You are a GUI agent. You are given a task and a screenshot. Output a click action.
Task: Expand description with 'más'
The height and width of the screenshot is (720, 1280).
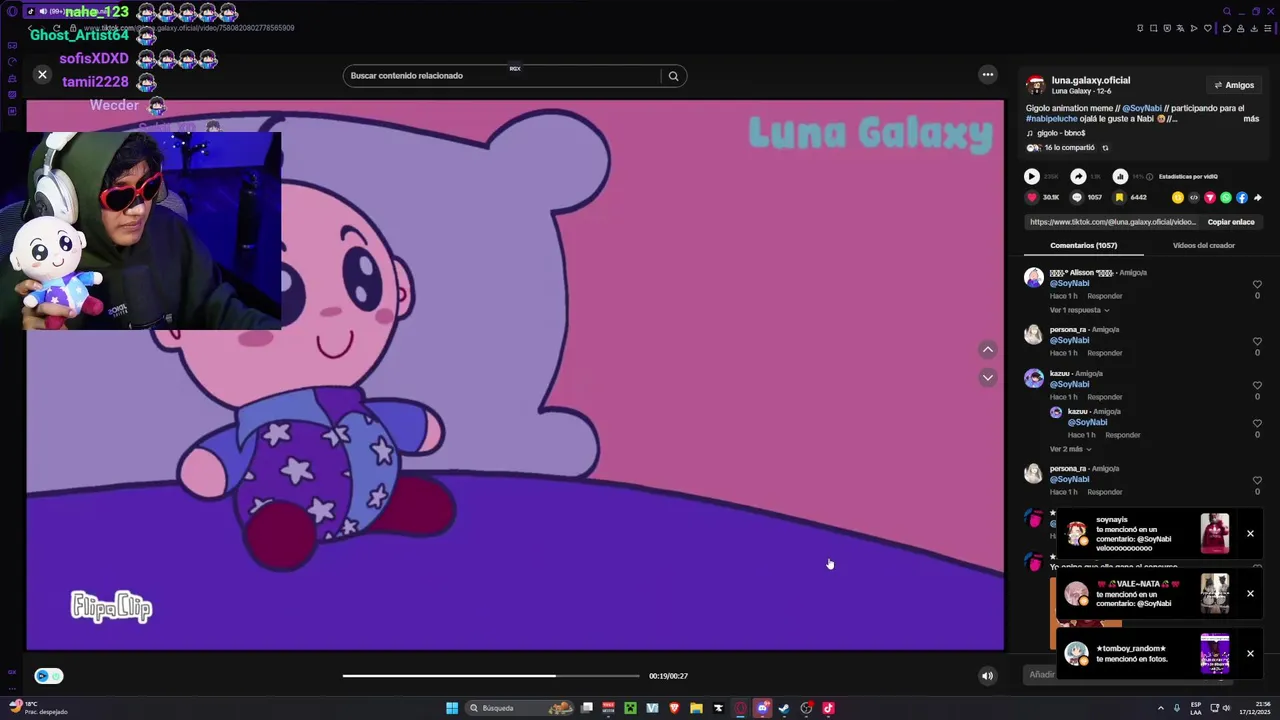tap(1251, 119)
